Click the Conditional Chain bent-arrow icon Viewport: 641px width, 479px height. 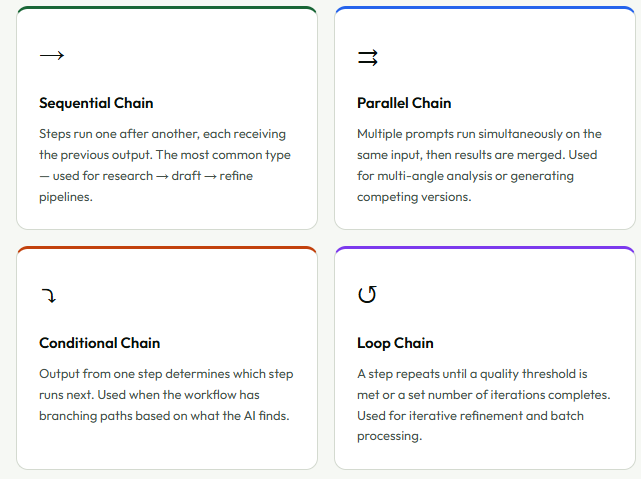pos(49,295)
